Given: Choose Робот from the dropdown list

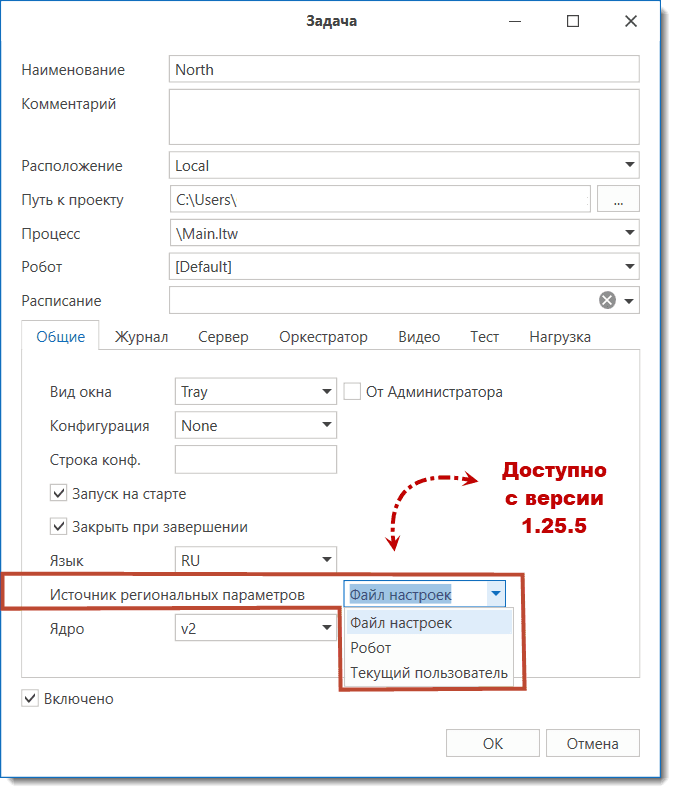Looking at the screenshot, I should point(429,648).
